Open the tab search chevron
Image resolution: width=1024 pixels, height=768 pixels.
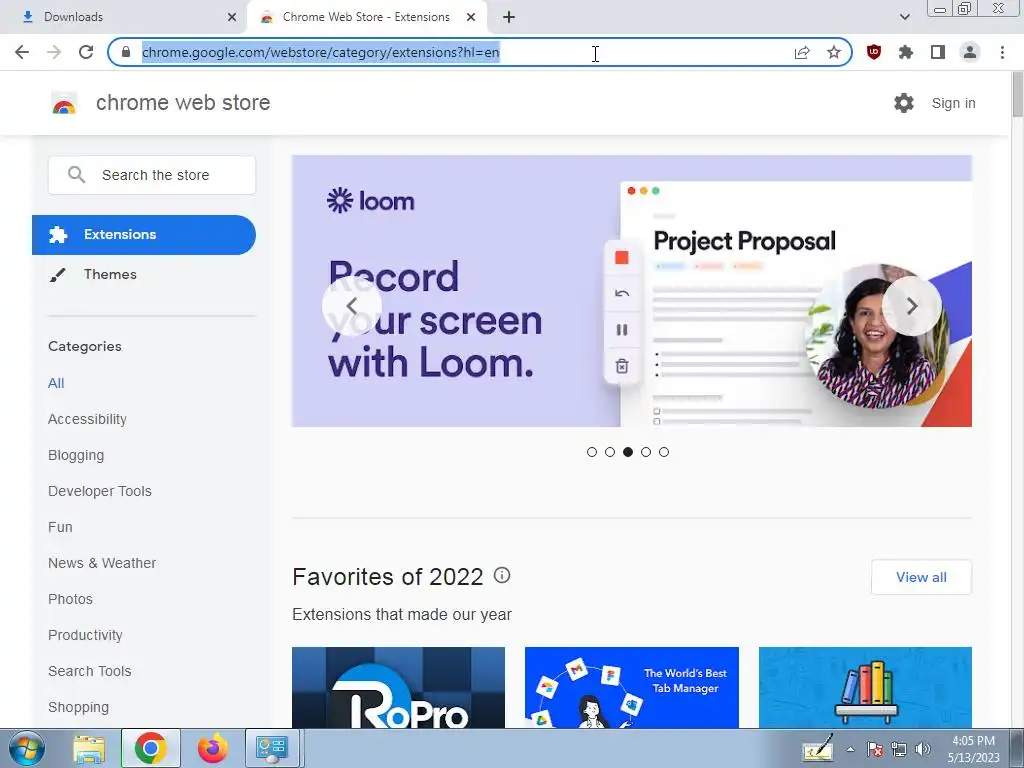[x=904, y=18]
